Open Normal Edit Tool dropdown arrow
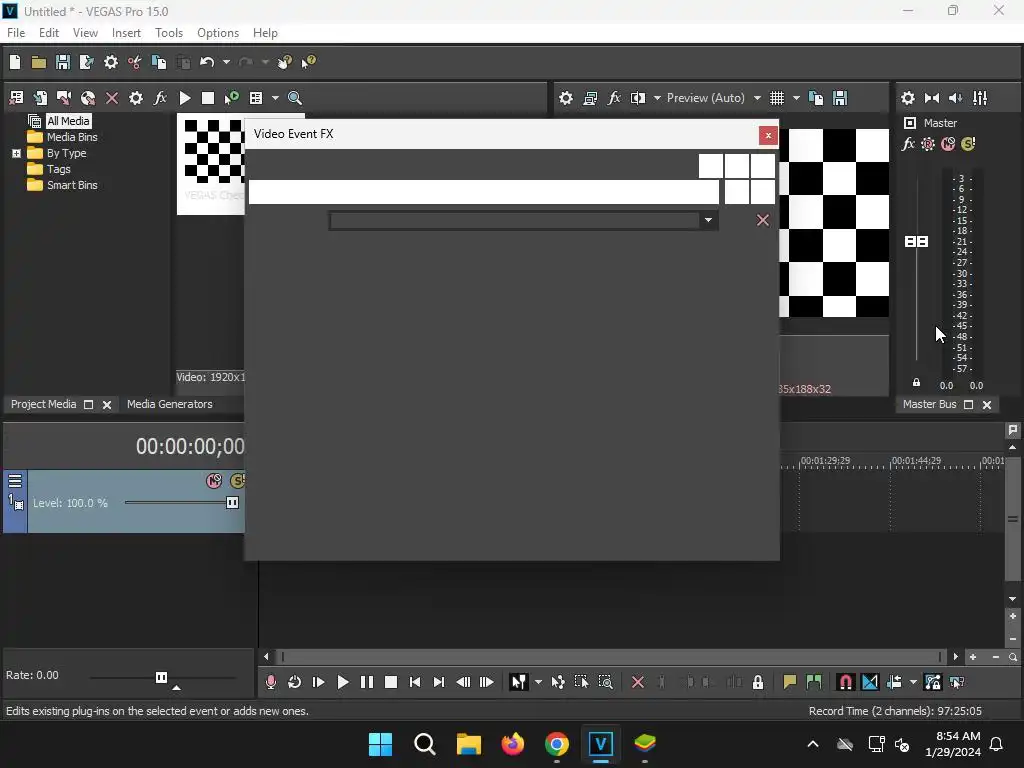The width and height of the screenshot is (1024, 768). click(538, 682)
